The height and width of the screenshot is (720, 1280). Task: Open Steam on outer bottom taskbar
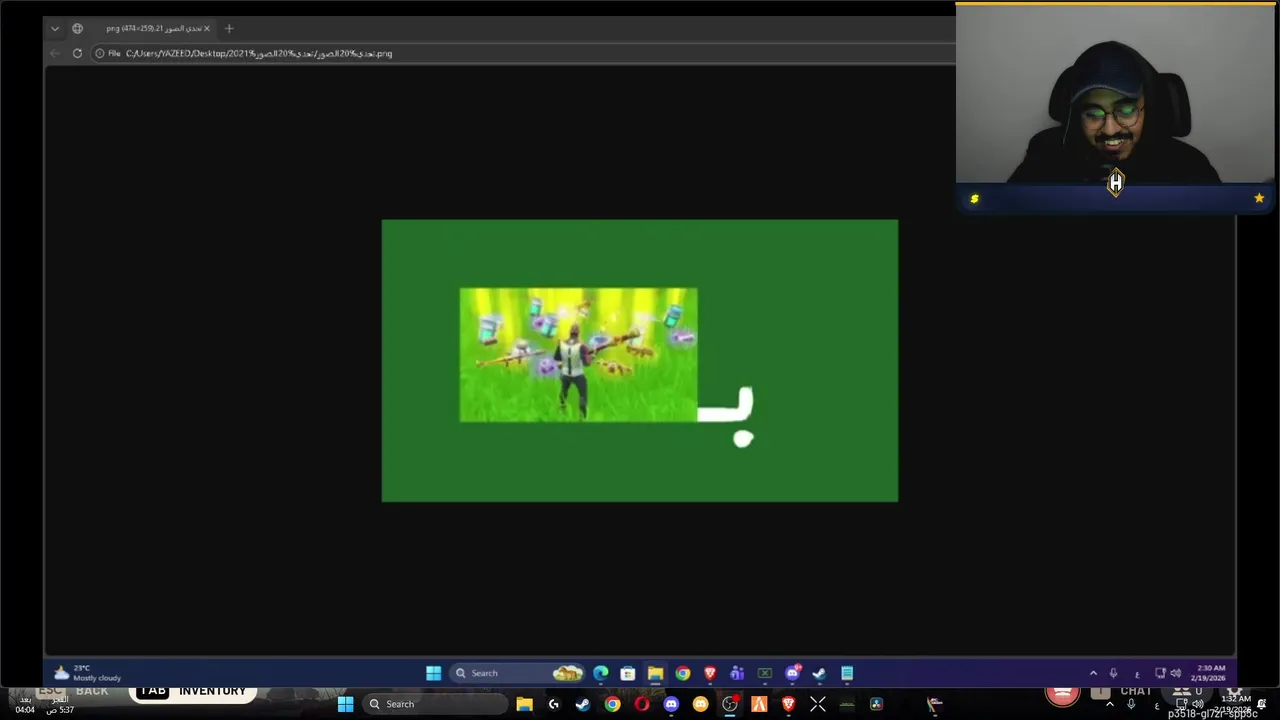583,704
